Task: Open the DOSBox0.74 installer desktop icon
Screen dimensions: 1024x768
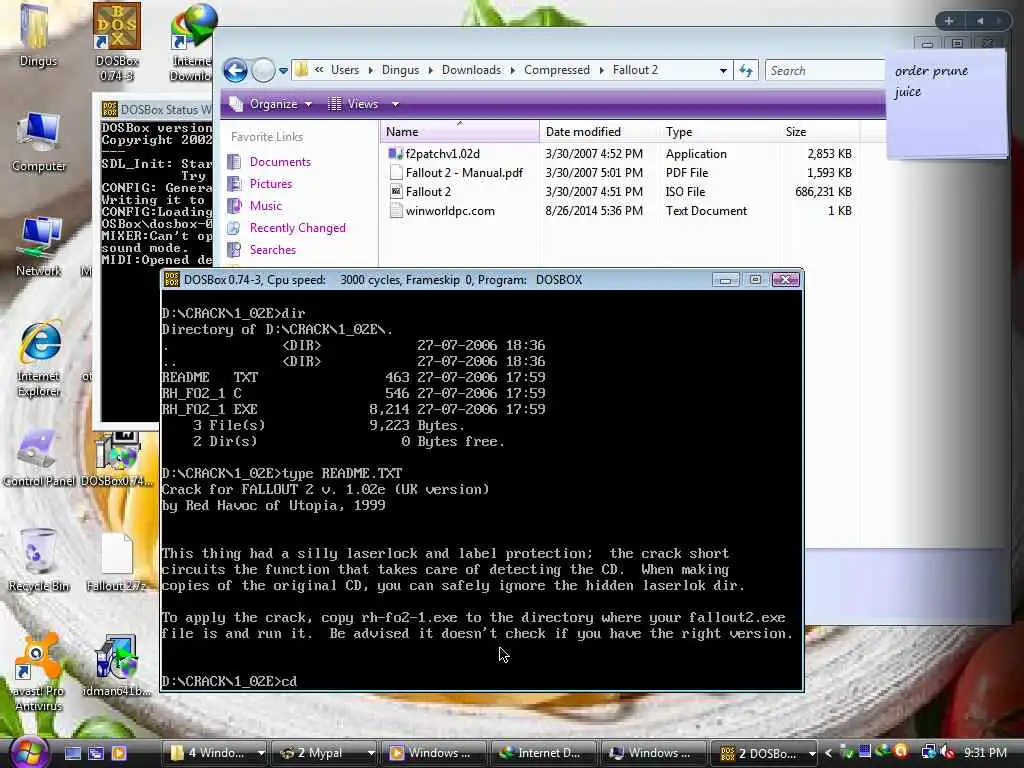Action: [x=117, y=459]
